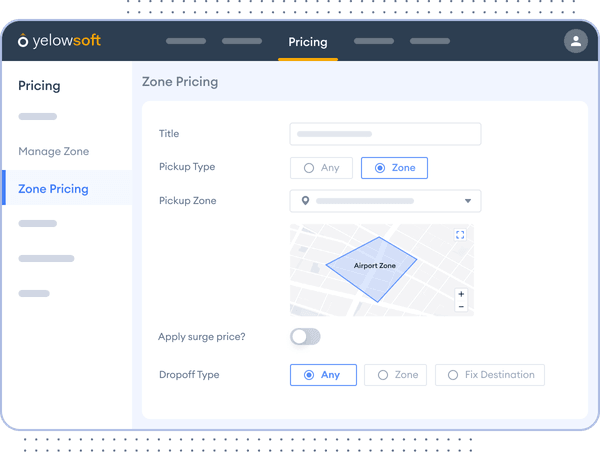Click the user profile avatar icon
Screen dimensions: 600x452
(x=575, y=41)
